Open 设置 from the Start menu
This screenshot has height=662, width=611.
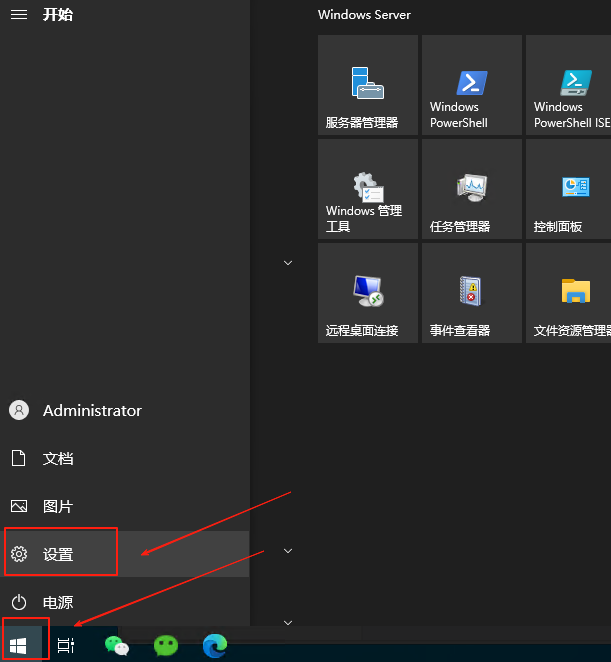coord(125,554)
